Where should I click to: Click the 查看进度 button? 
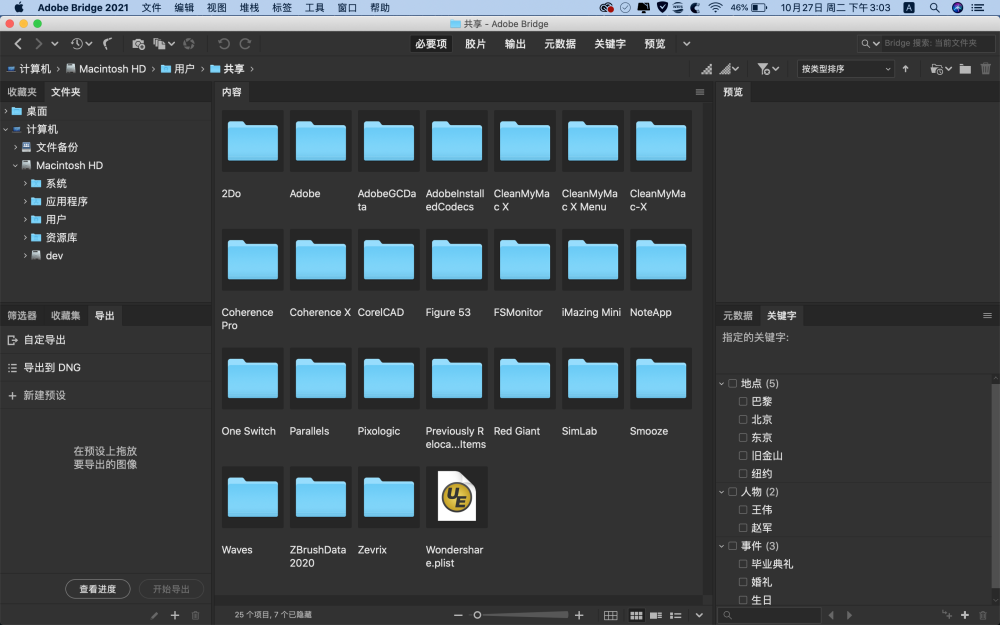(98, 589)
